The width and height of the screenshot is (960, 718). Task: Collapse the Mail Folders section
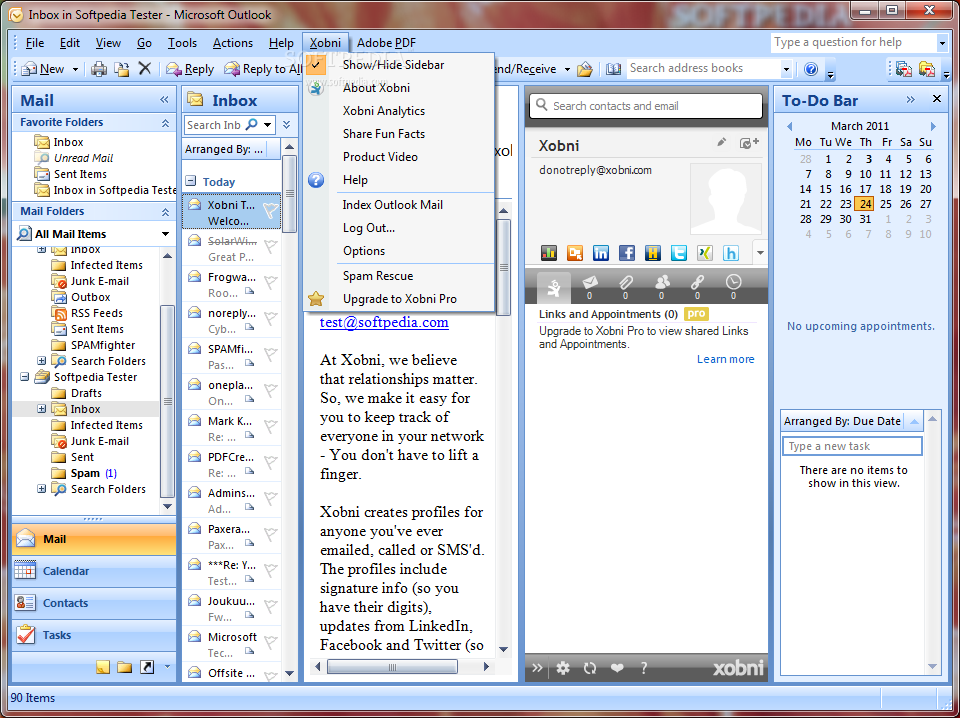tap(165, 212)
